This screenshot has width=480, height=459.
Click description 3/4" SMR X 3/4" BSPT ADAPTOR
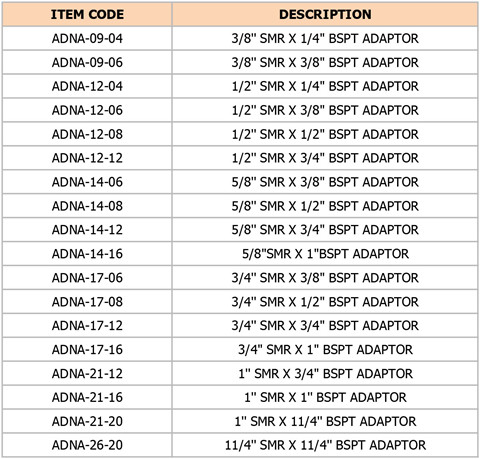325,326
